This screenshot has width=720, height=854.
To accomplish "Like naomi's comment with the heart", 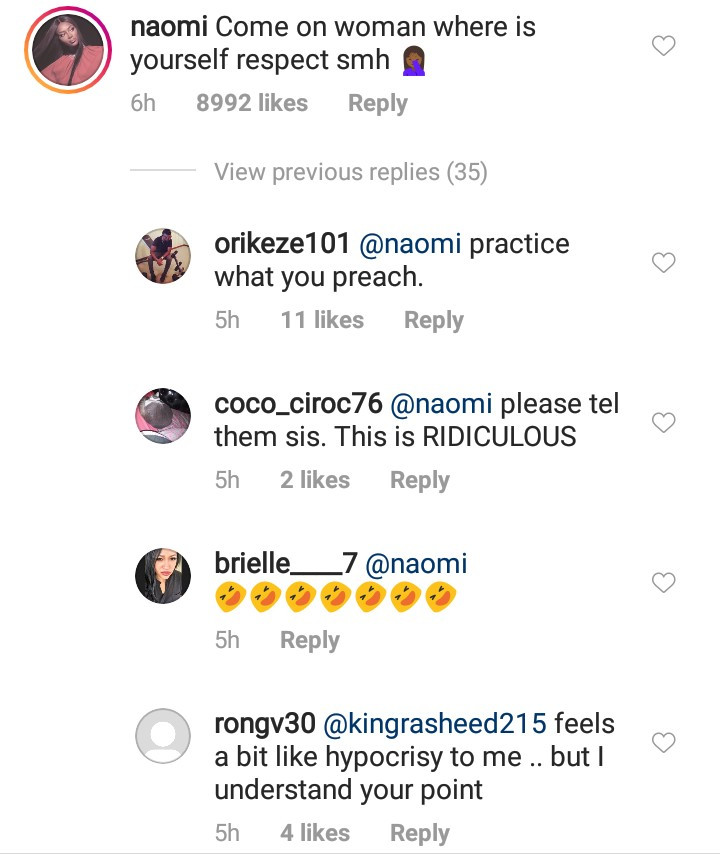I will [663, 45].
